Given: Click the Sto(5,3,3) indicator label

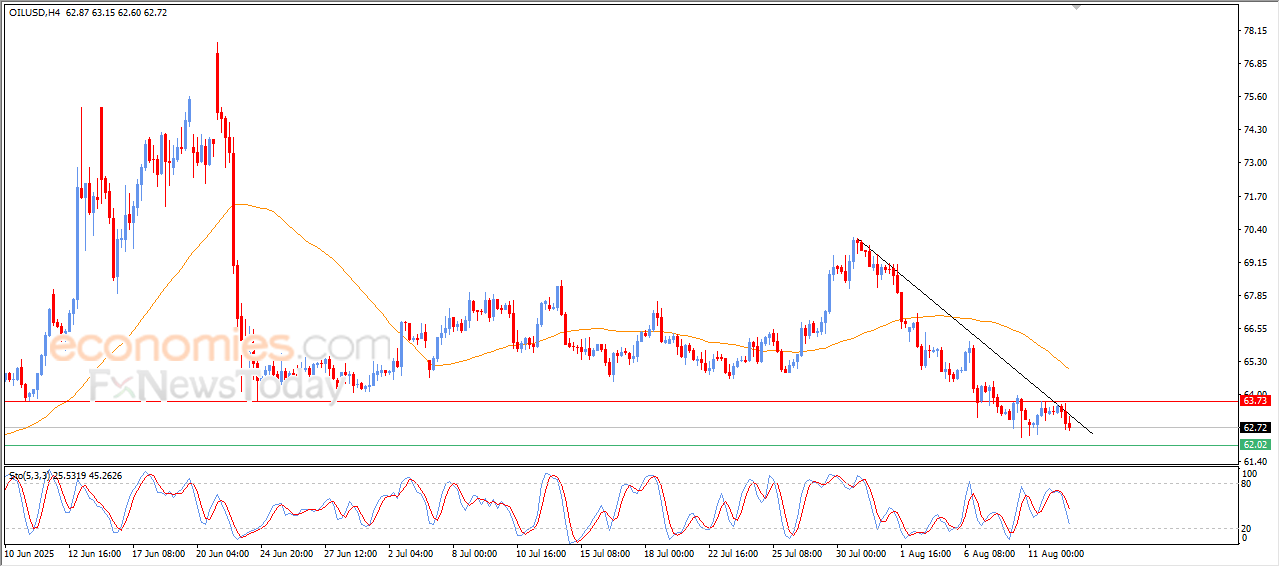Looking at the screenshot, I should click(31, 476).
